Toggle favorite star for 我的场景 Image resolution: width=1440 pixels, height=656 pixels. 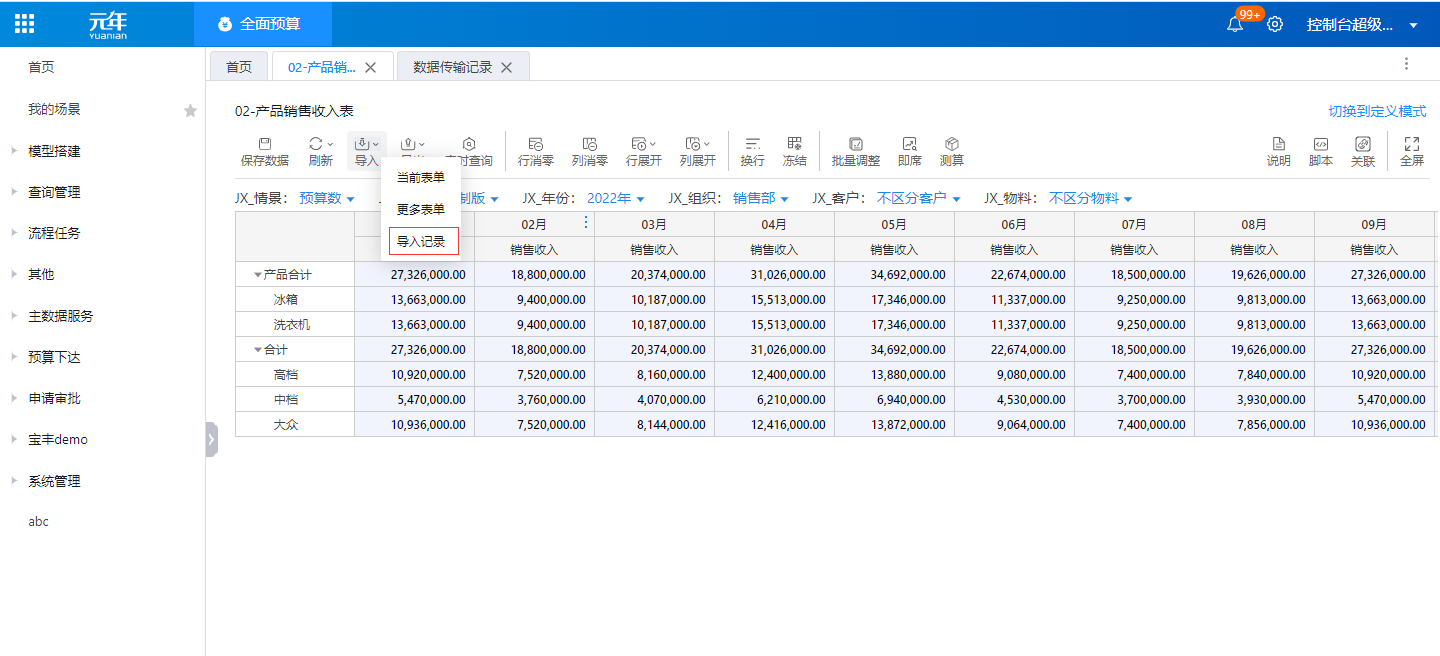pyautogui.click(x=190, y=110)
